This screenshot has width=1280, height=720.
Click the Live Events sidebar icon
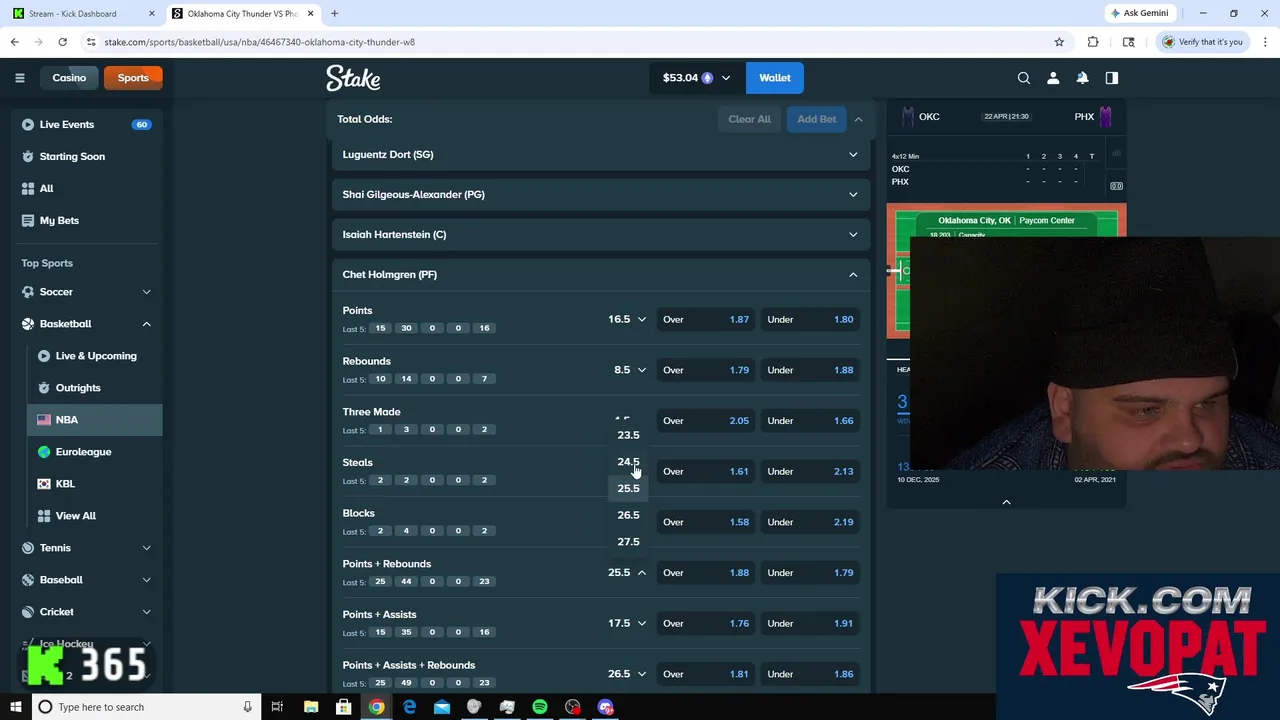coord(28,124)
